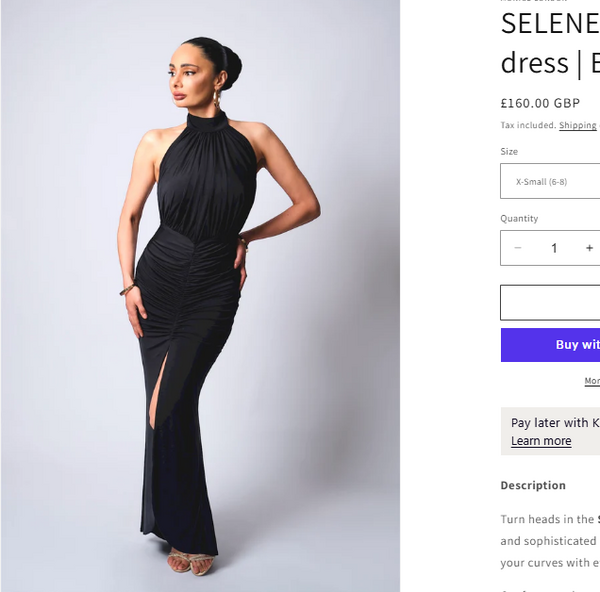Open the black halter dress product photo
This screenshot has width=600, height=592.
[200, 296]
